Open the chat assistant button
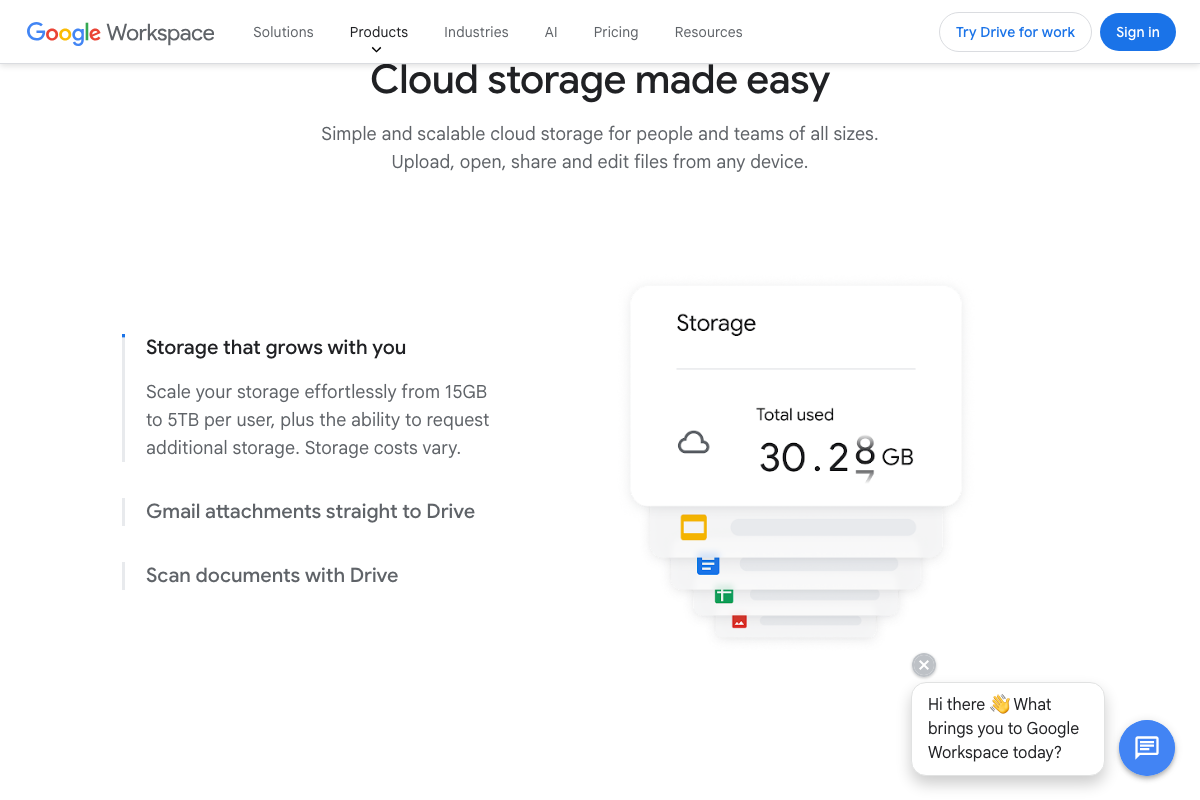The height and width of the screenshot is (800, 1200). [1147, 747]
